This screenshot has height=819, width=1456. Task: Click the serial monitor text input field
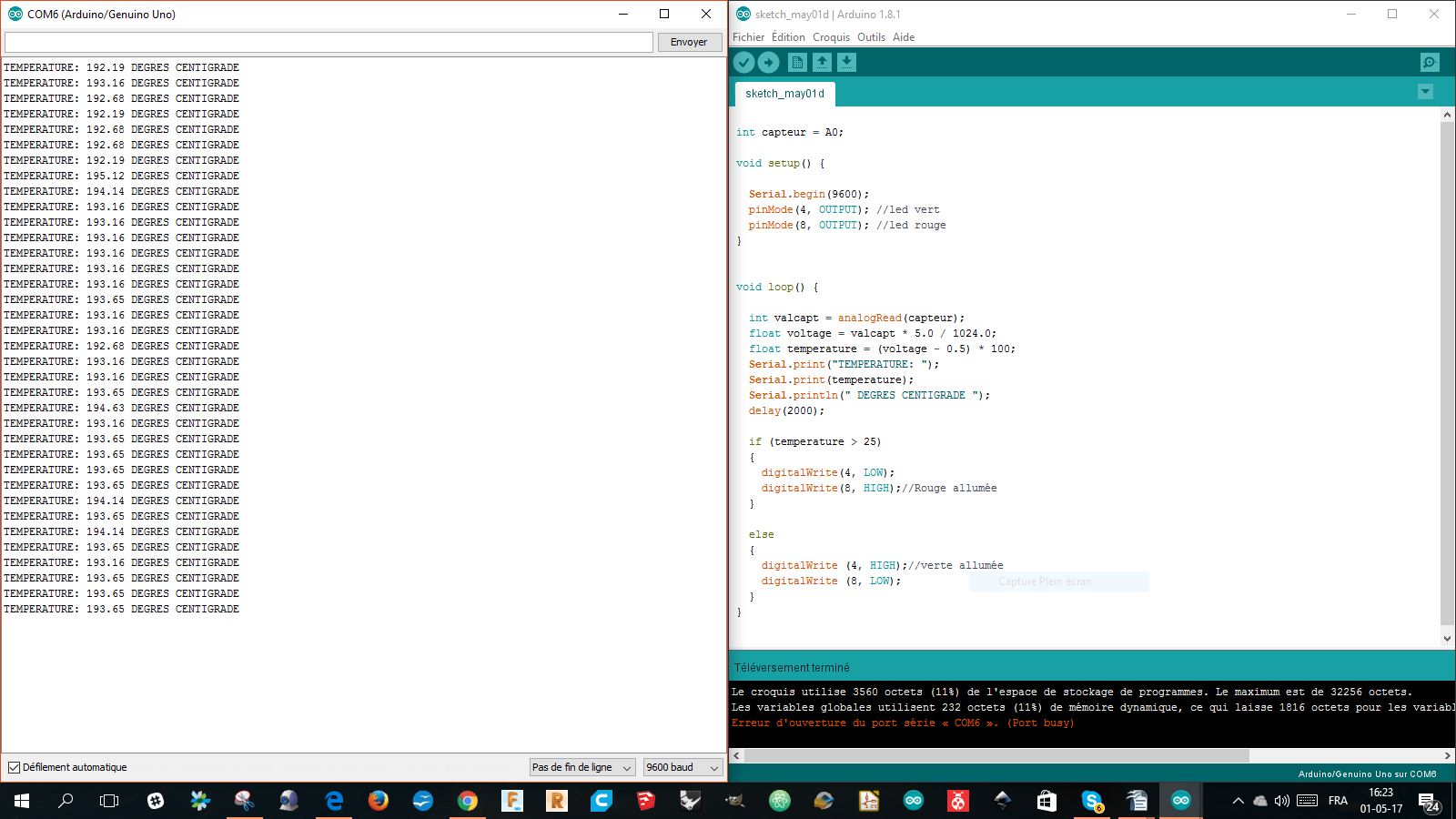point(329,42)
